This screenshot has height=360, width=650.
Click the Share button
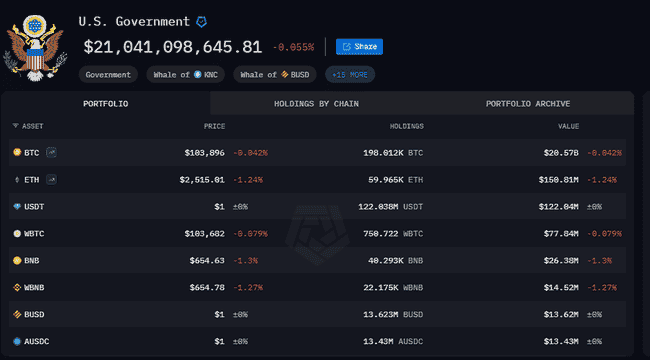point(359,46)
